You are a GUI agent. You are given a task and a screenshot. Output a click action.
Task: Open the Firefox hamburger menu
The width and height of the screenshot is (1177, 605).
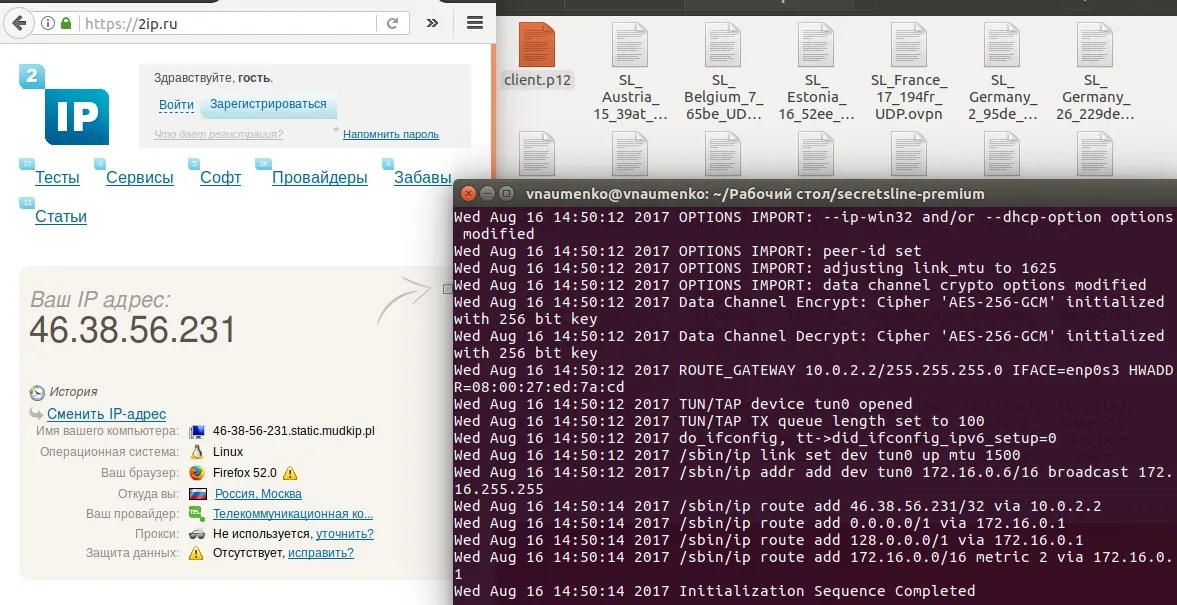point(474,23)
